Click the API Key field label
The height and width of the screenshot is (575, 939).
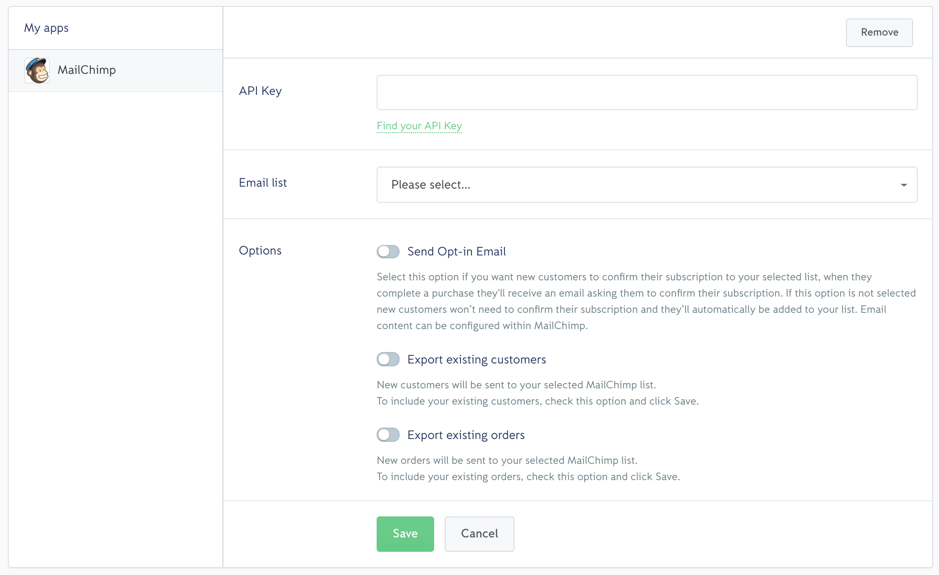[x=261, y=91]
